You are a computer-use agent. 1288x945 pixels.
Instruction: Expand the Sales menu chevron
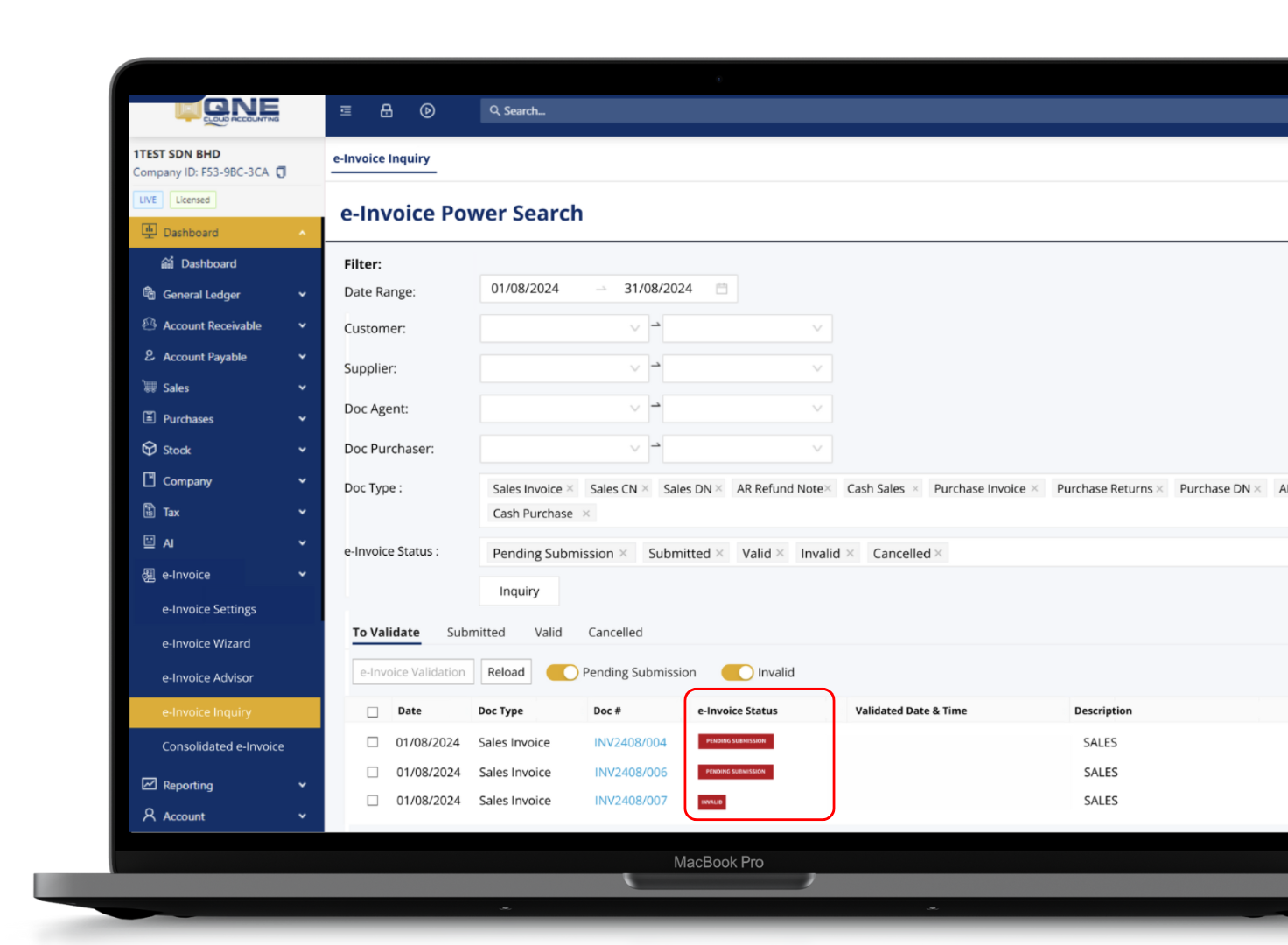pos(302,388)
